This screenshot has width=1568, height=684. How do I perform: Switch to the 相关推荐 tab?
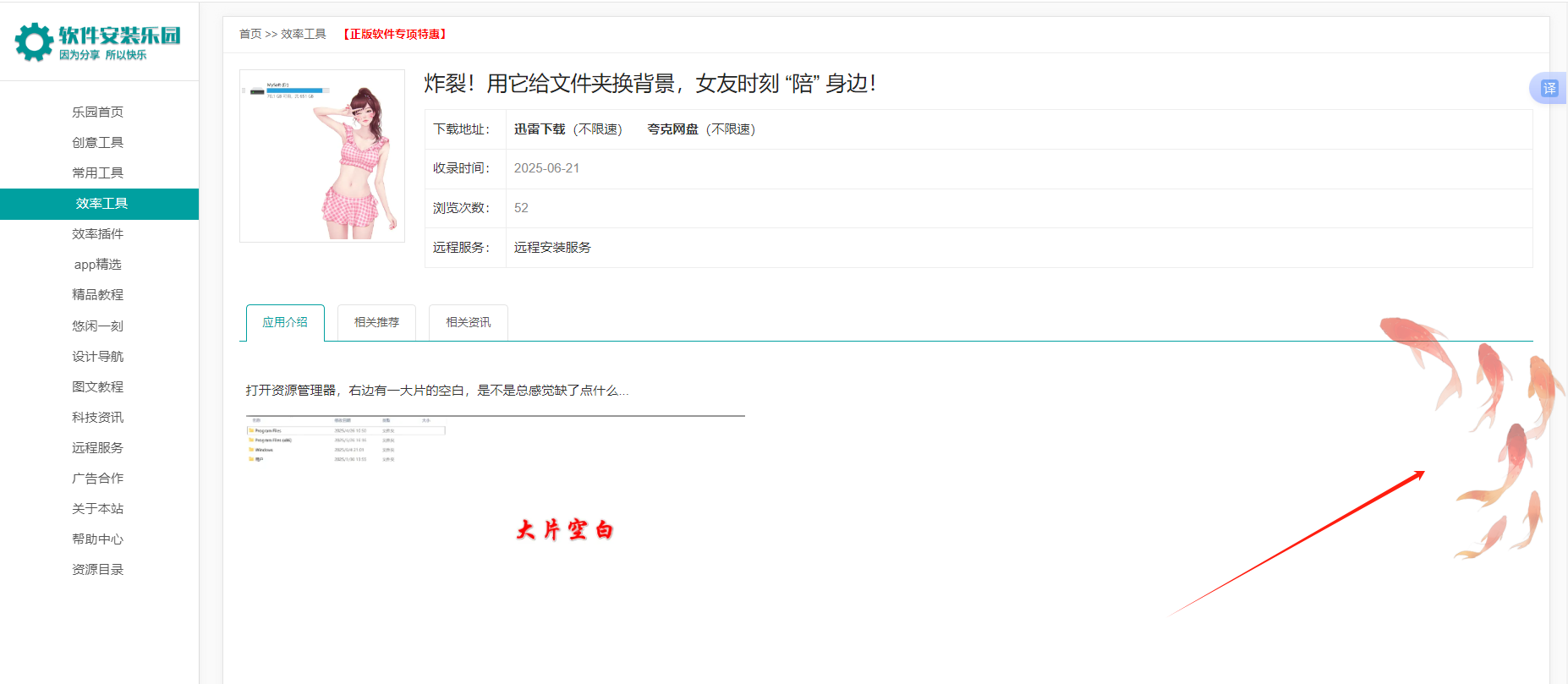tap(376, 322)
